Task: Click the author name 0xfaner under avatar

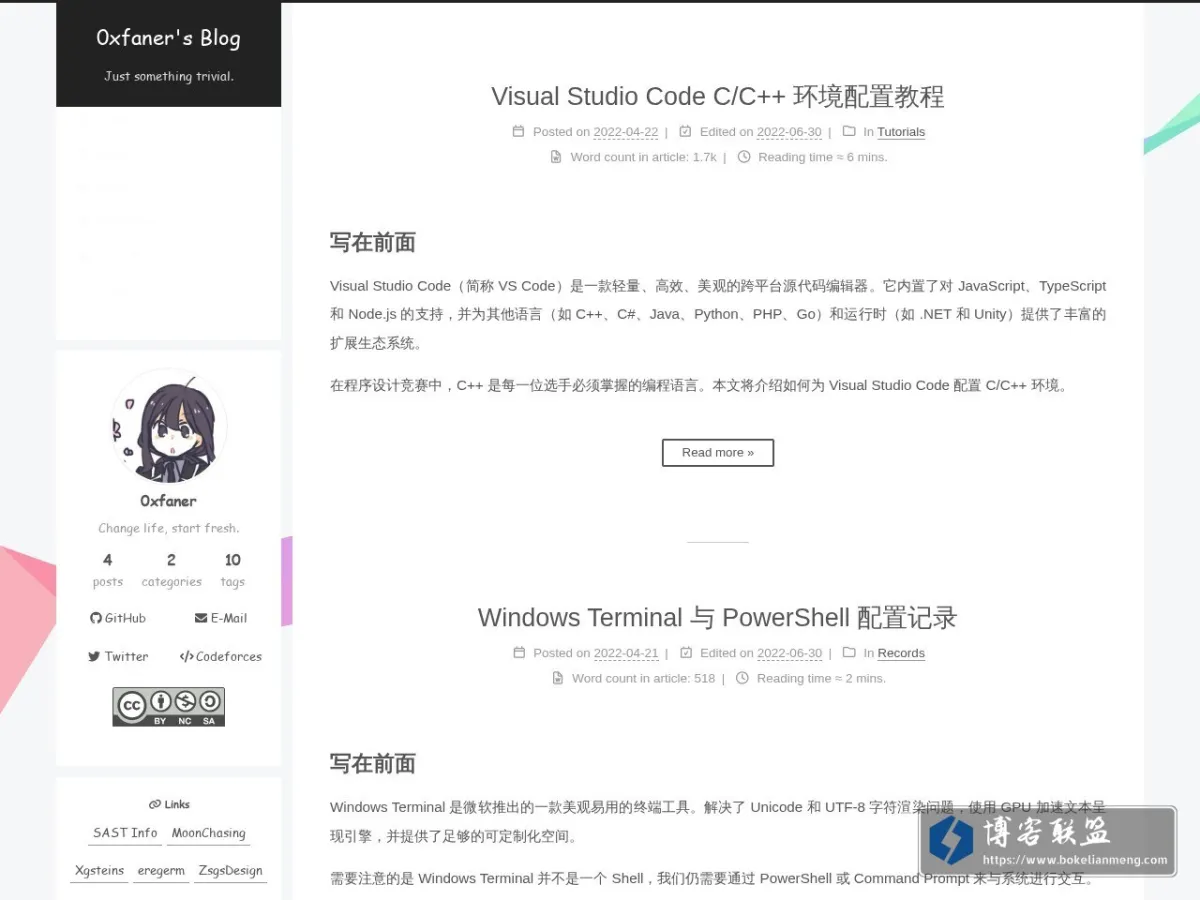Action: 168,501
